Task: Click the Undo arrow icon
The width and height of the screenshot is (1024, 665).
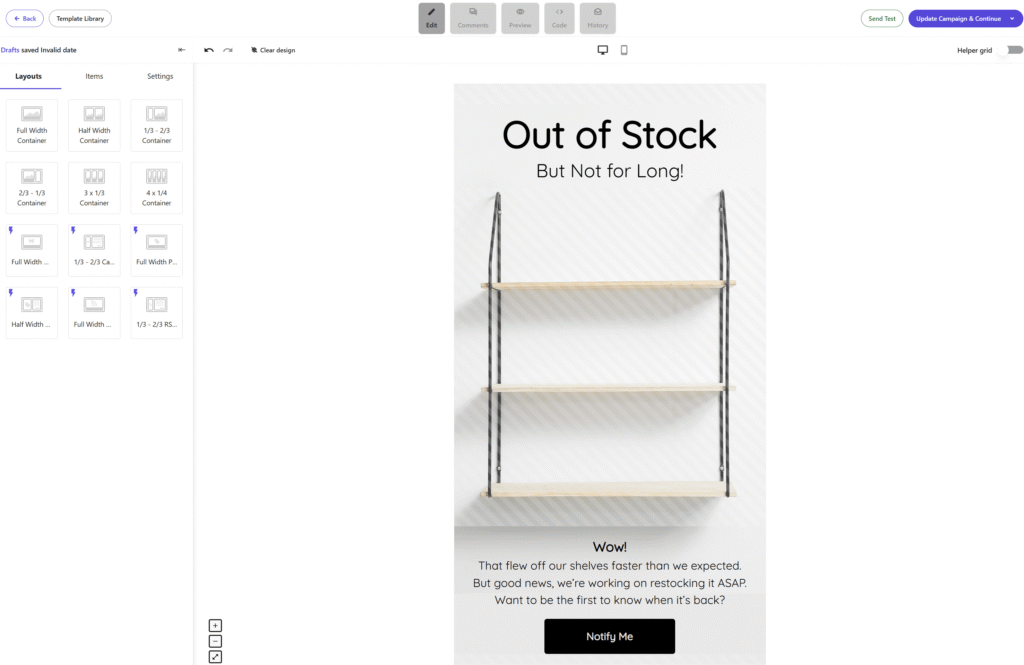Action: pos(208,49)
